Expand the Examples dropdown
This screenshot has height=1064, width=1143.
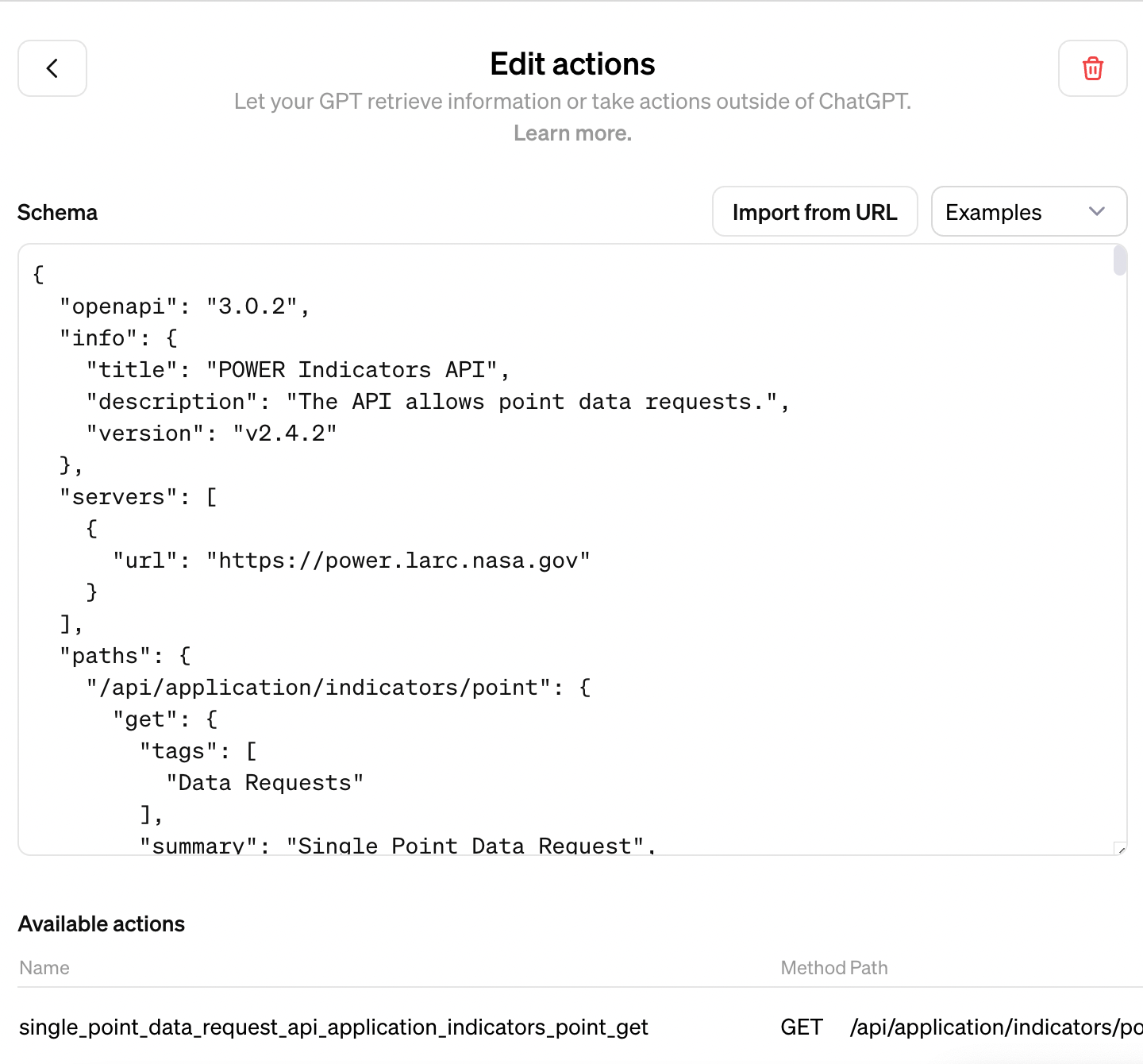1029,212
